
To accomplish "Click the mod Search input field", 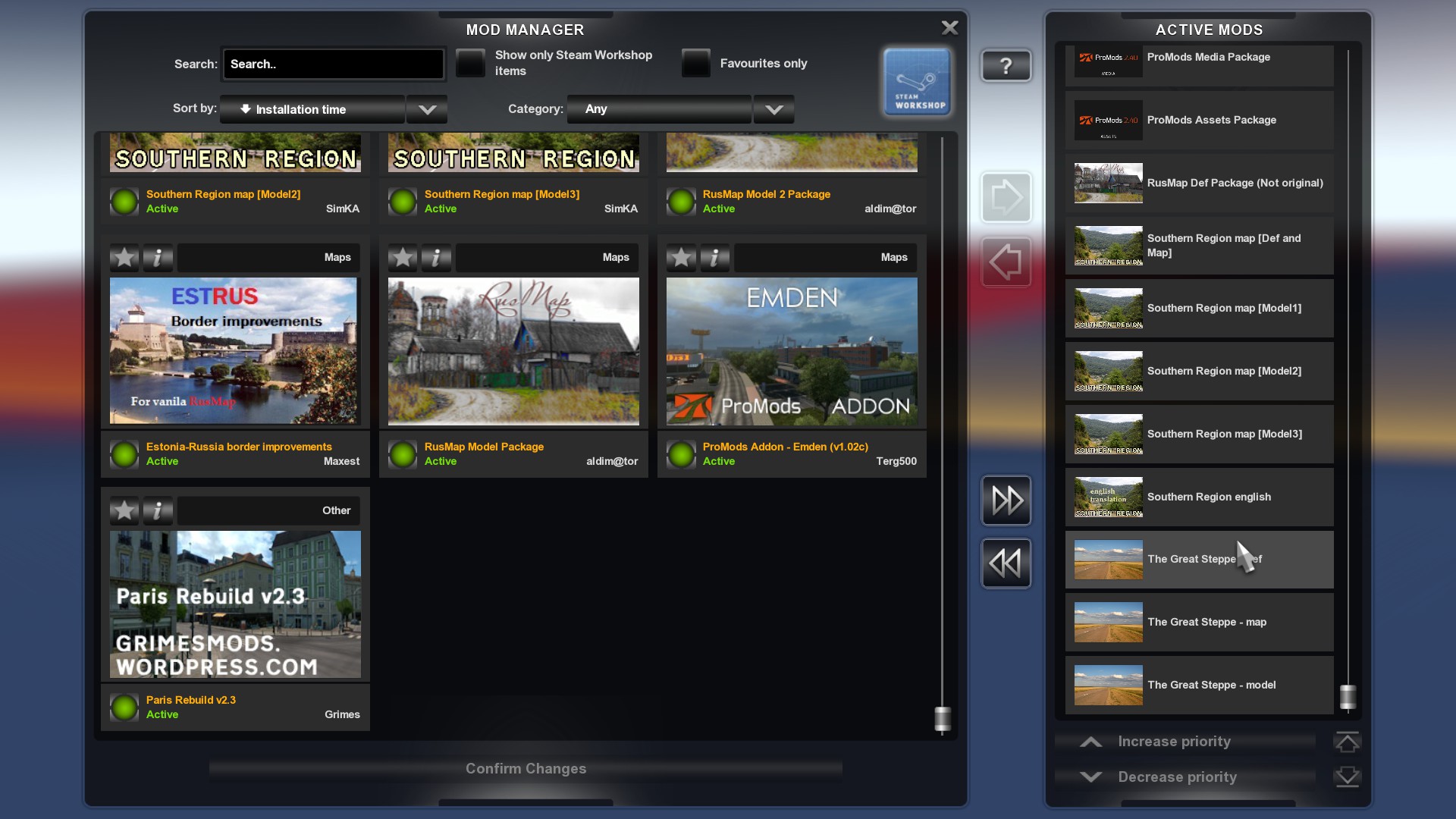I will pos(333,64).
